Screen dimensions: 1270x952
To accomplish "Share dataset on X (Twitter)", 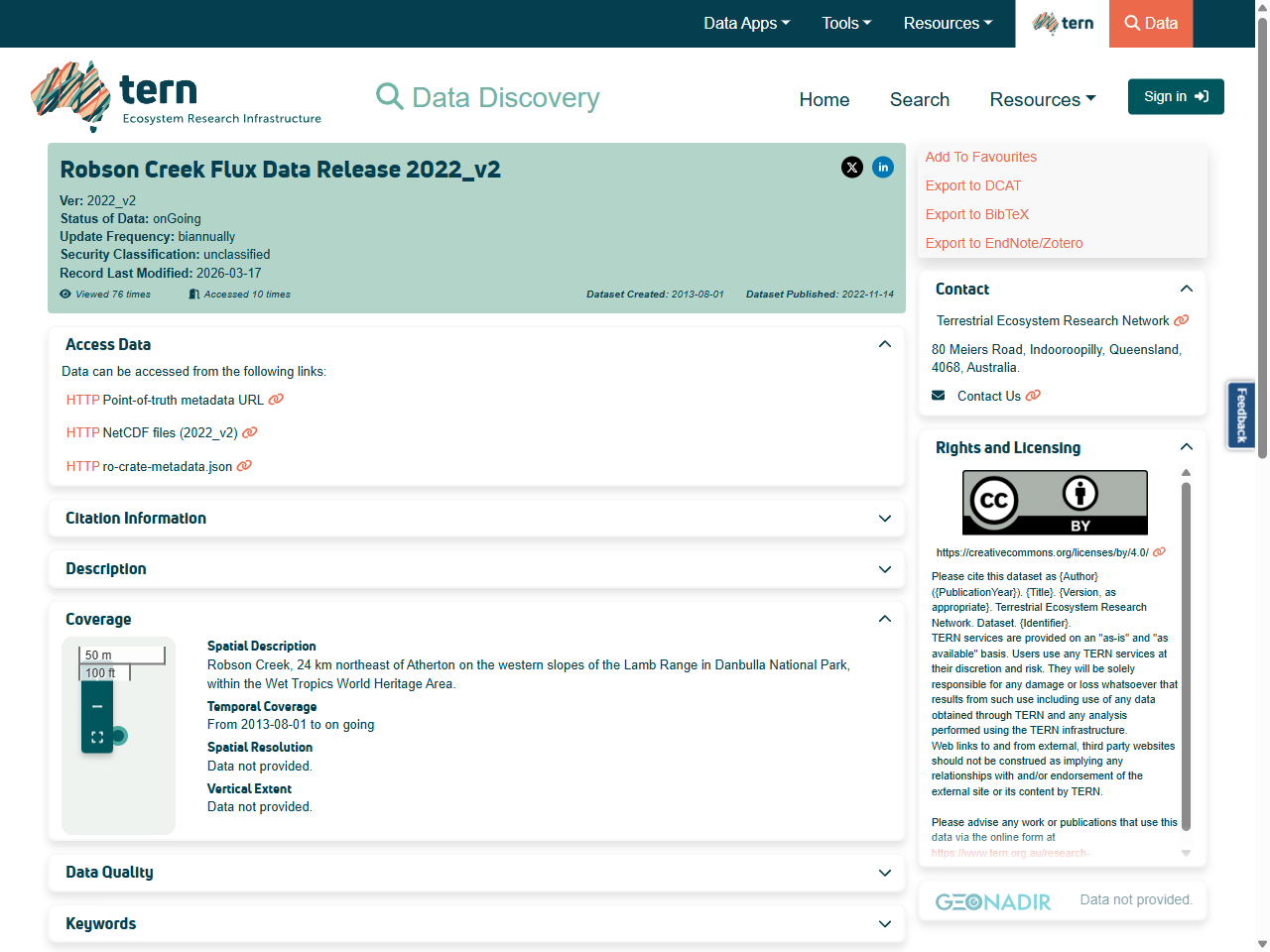I will coord(852,168).
